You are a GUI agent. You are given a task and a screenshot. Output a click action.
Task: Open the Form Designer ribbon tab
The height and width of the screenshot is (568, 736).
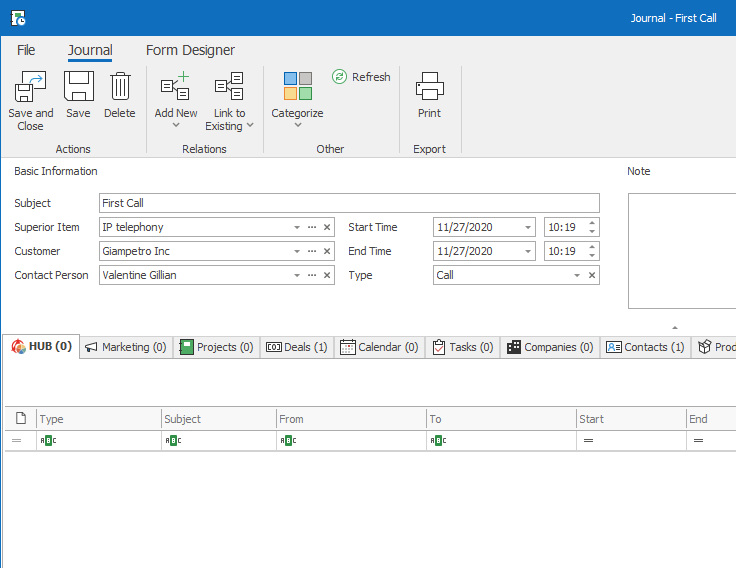tap(190, 50)
